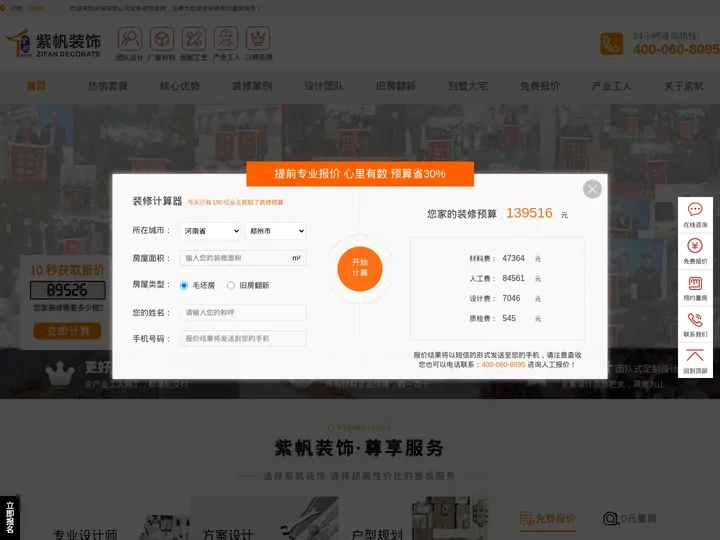Viewport: 720px width, 540px height.
Task: Click the 厂家材料 cube icon
Action: [x=162, y=39]
